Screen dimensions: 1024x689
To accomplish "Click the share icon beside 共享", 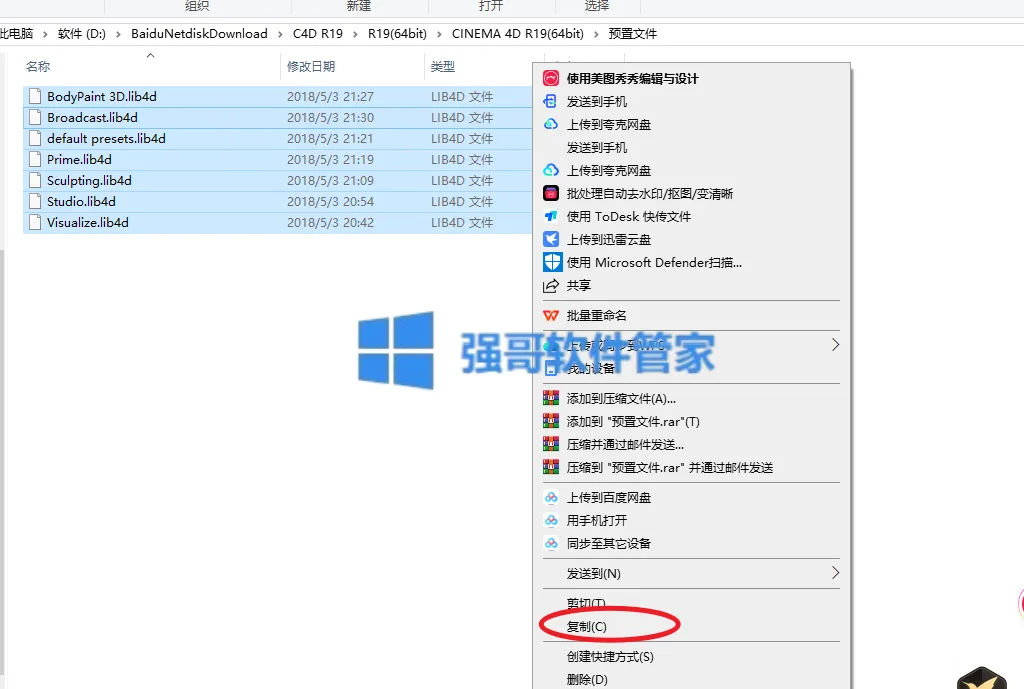I will 551,285.
